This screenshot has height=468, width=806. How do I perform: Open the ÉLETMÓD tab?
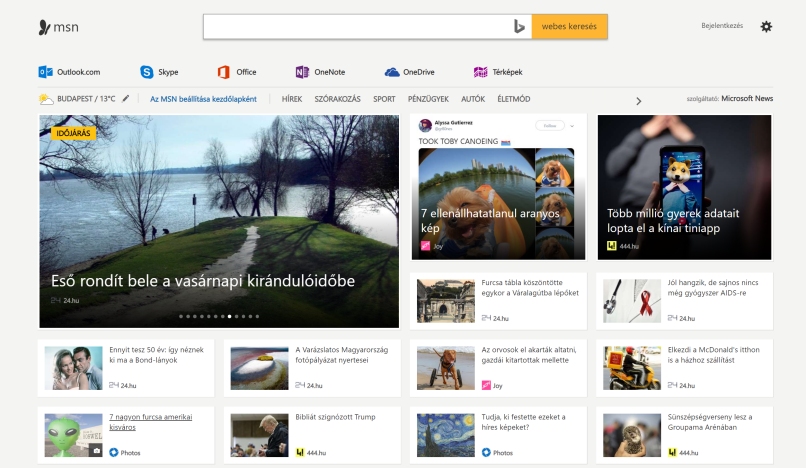pyautogui.click(x=514, y=99)
